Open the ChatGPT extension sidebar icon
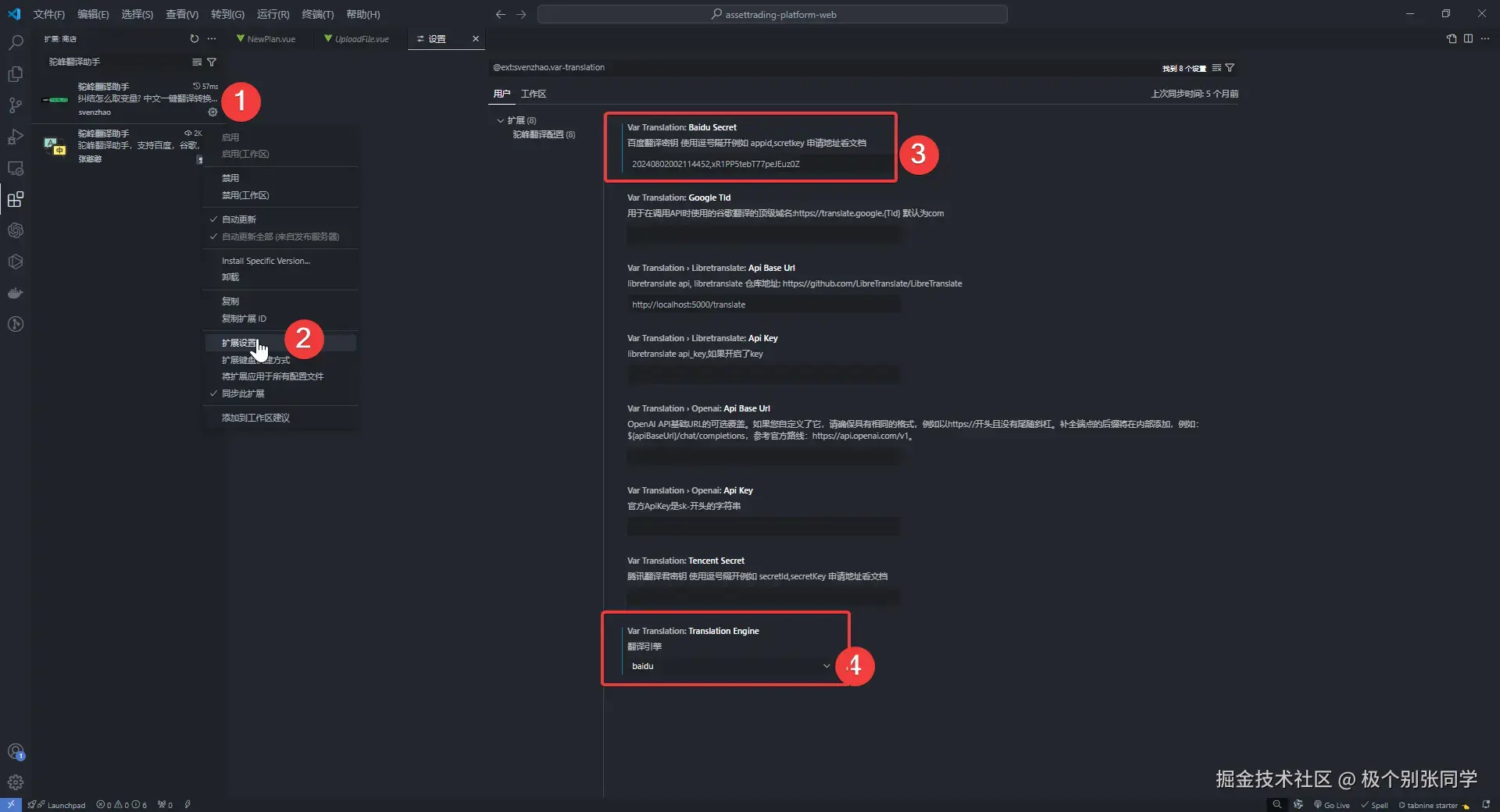The width and height of the screenshot is (1500, 812). pyautogui.click(x=16, y=230)
